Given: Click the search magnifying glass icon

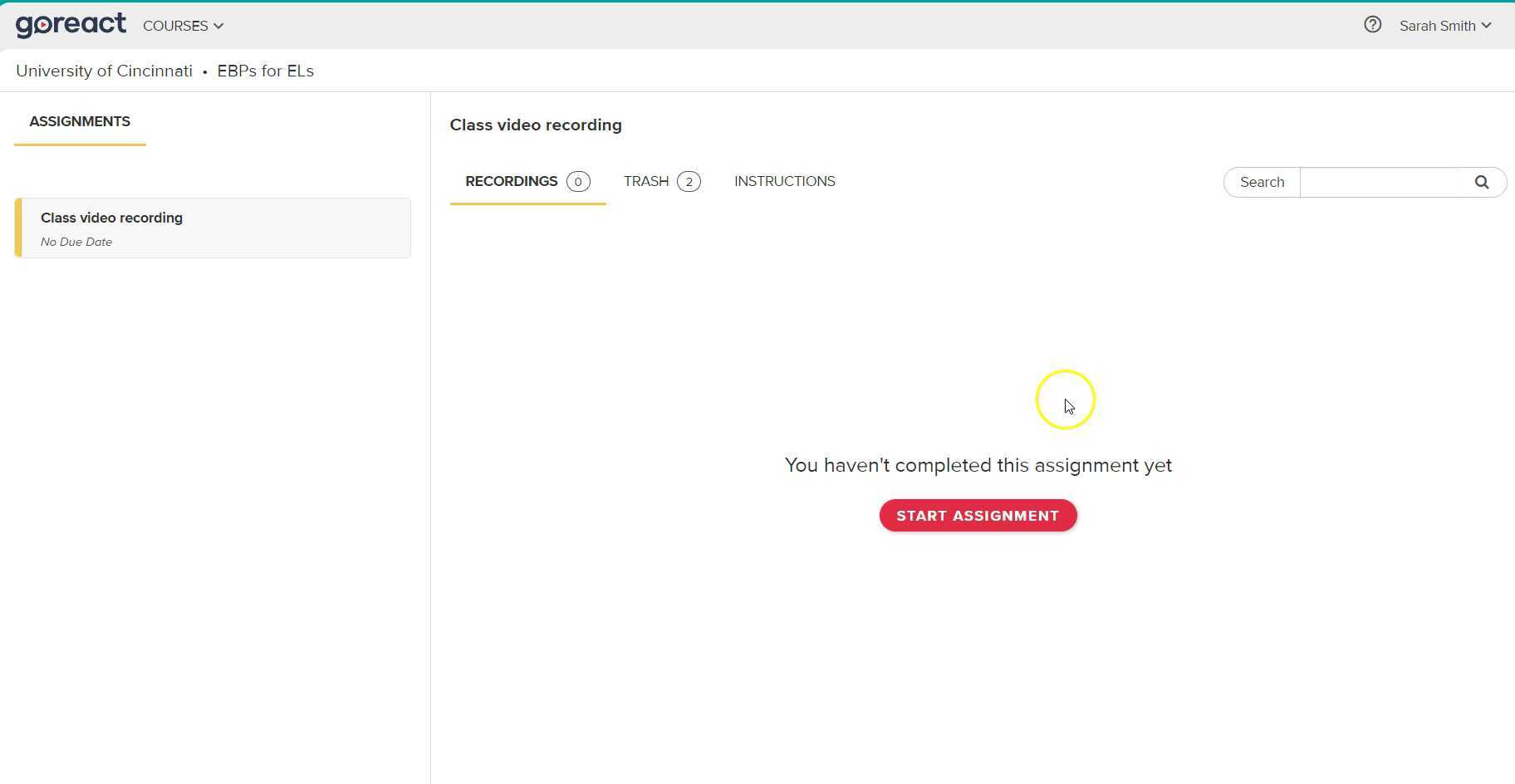Looking at the screenshot, I should coord(1482,182).
